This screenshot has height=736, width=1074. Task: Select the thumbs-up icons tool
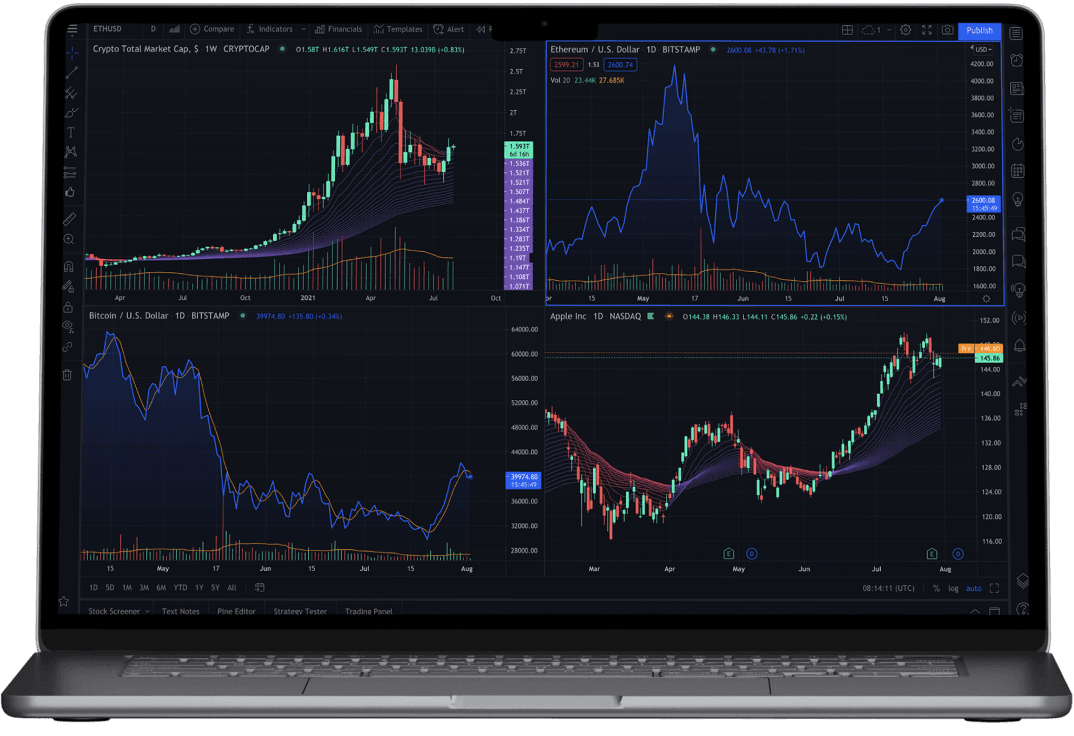pos(70,192)
